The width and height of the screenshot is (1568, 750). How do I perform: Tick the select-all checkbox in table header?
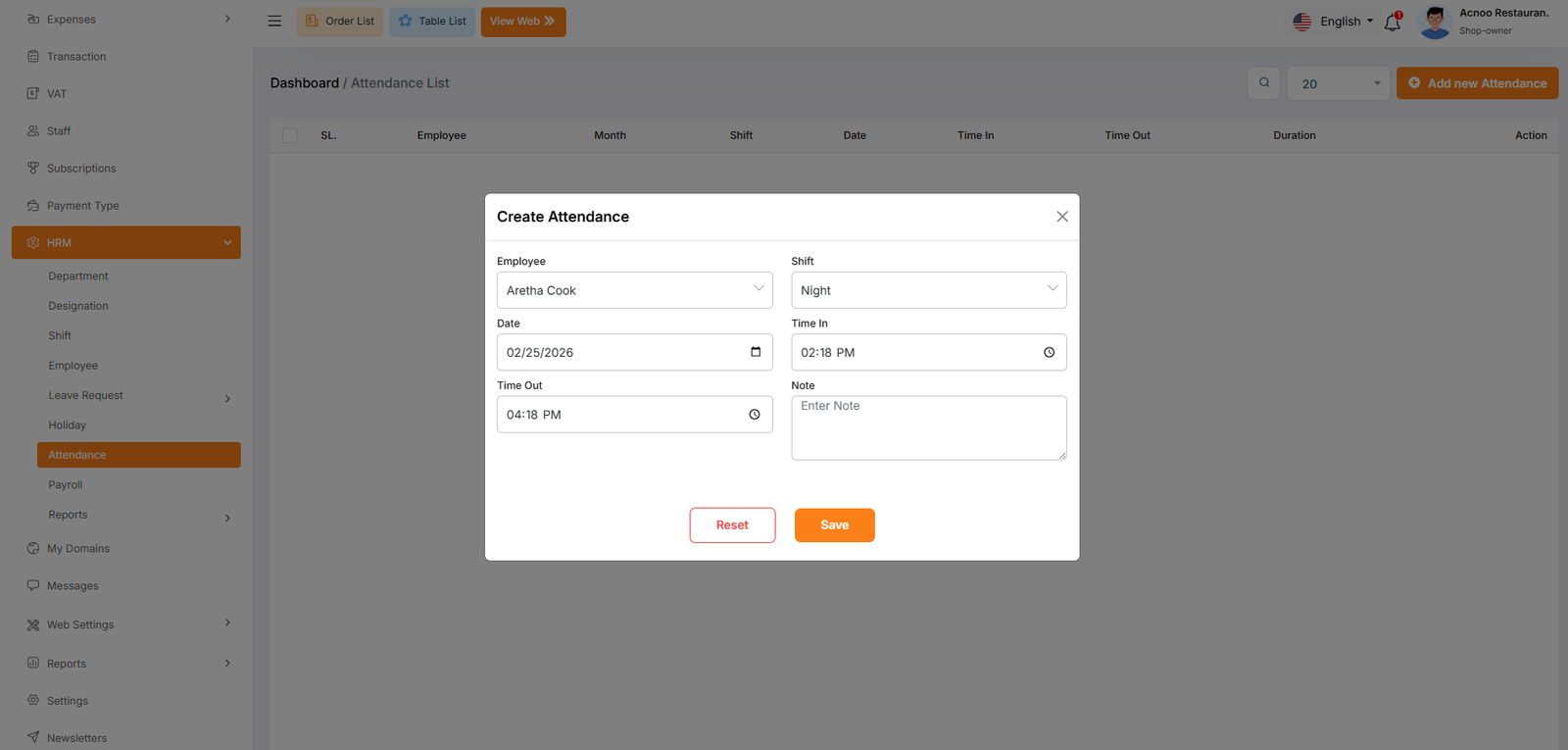tap(290, 135)
